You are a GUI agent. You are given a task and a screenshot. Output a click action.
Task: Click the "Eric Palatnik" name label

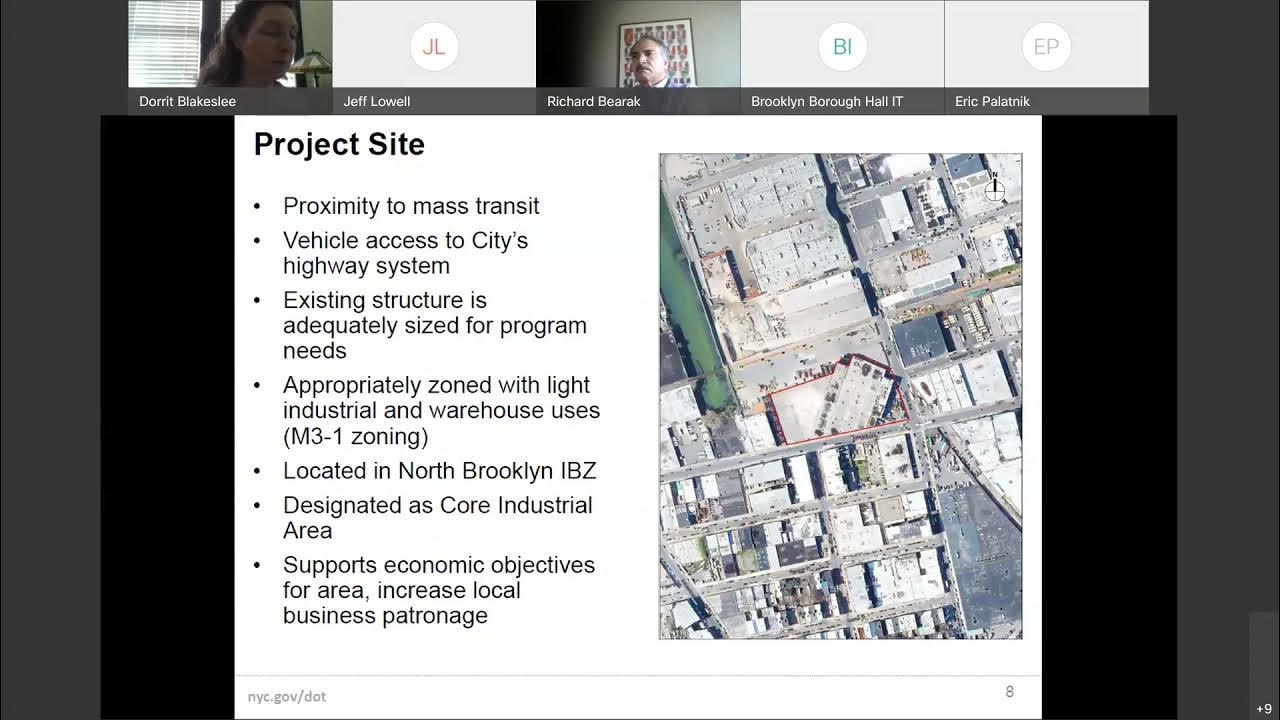click(x=992, y=101)
